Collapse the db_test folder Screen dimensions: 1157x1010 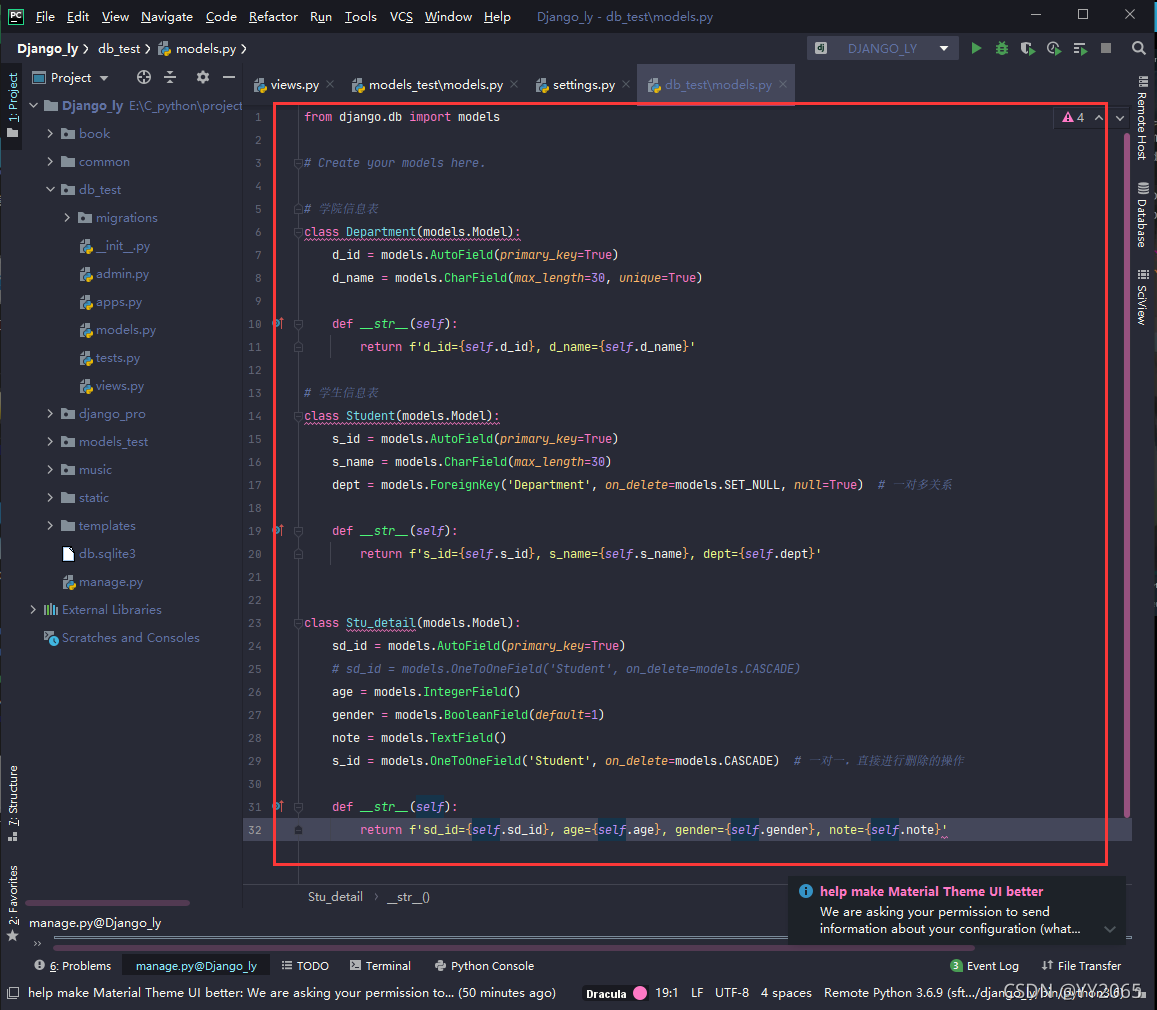click(x=50, y=190)
